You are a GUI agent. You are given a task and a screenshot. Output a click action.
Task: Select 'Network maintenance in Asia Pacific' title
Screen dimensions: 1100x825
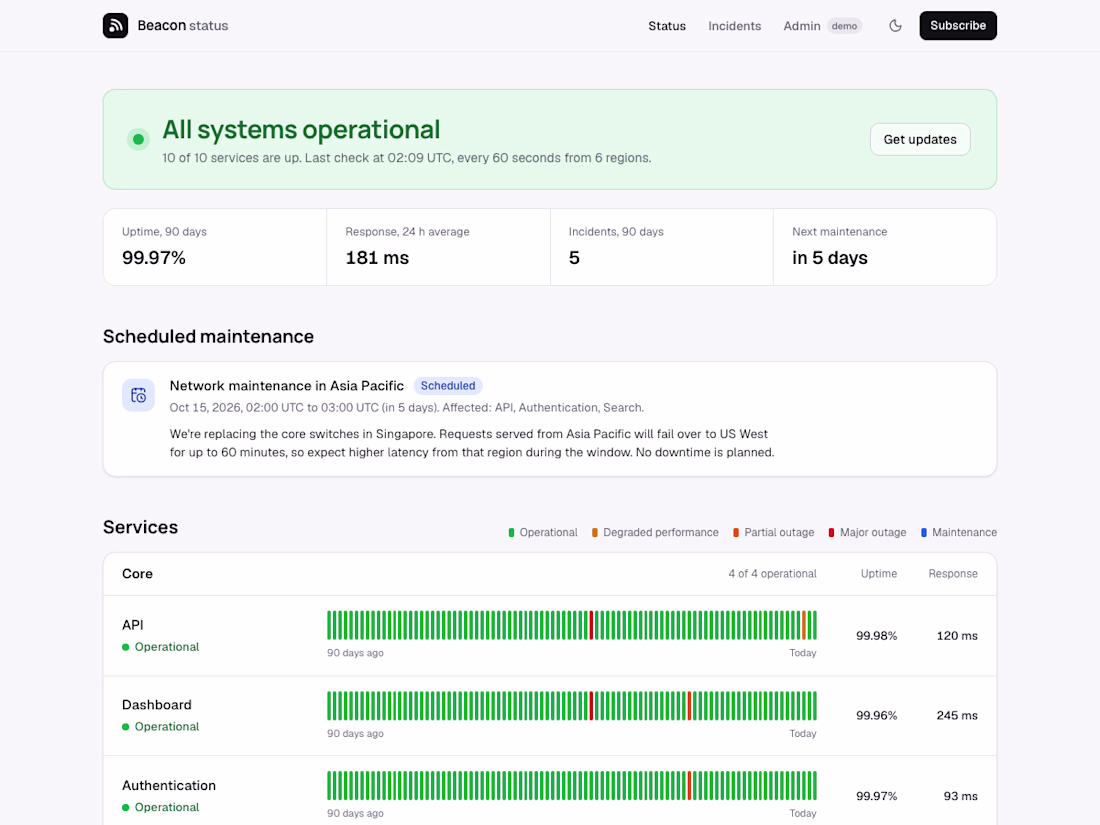point(286,386)
